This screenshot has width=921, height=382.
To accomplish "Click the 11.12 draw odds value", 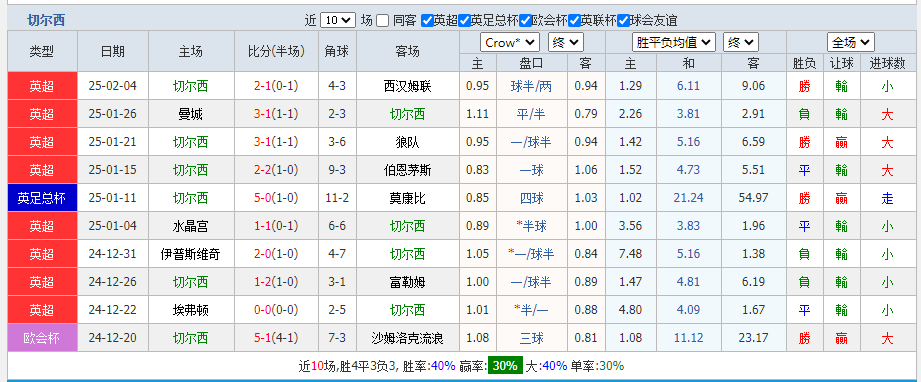I will pos(688,338).
